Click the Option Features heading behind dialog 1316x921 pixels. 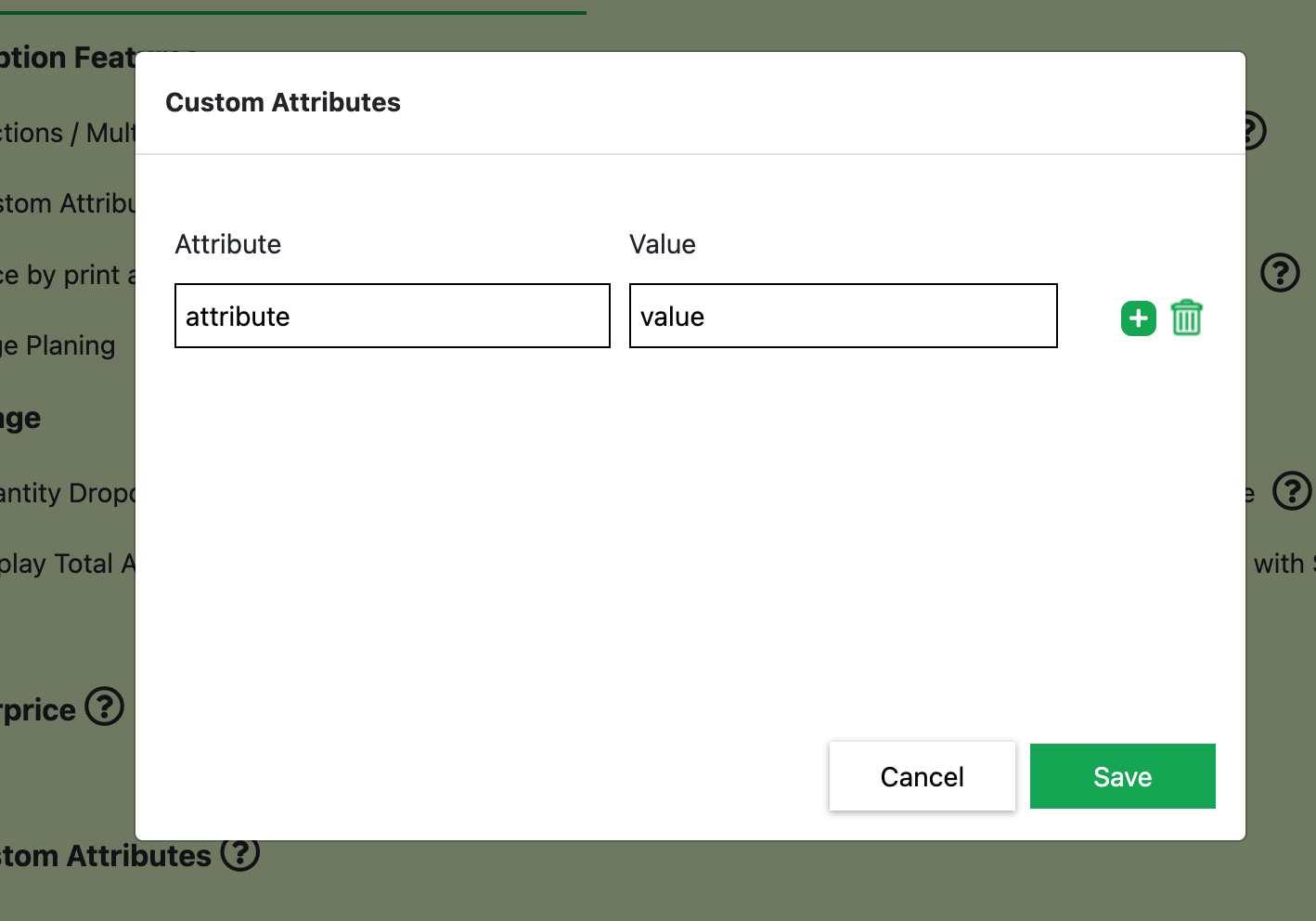coord(67,58)
